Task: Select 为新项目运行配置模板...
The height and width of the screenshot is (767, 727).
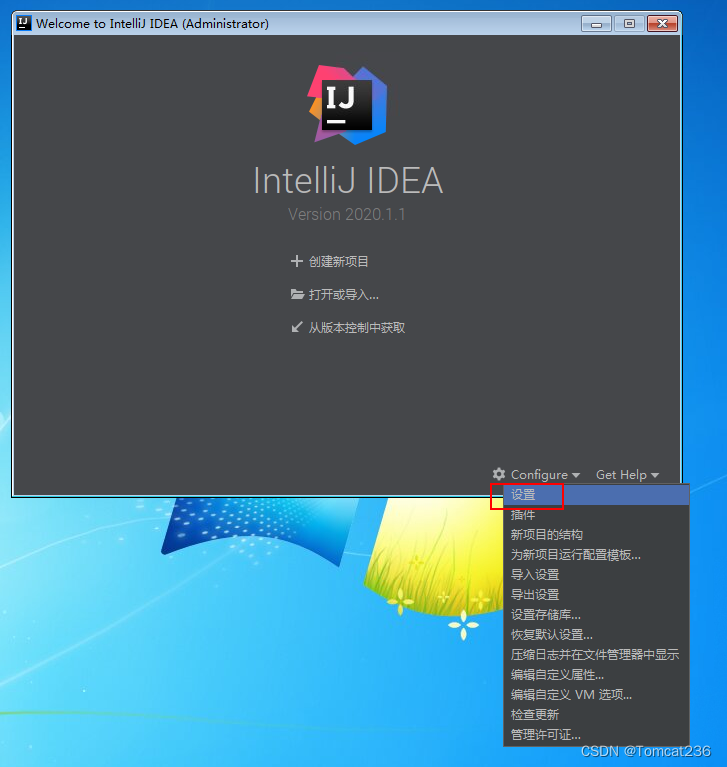Action: pos(596,555)
